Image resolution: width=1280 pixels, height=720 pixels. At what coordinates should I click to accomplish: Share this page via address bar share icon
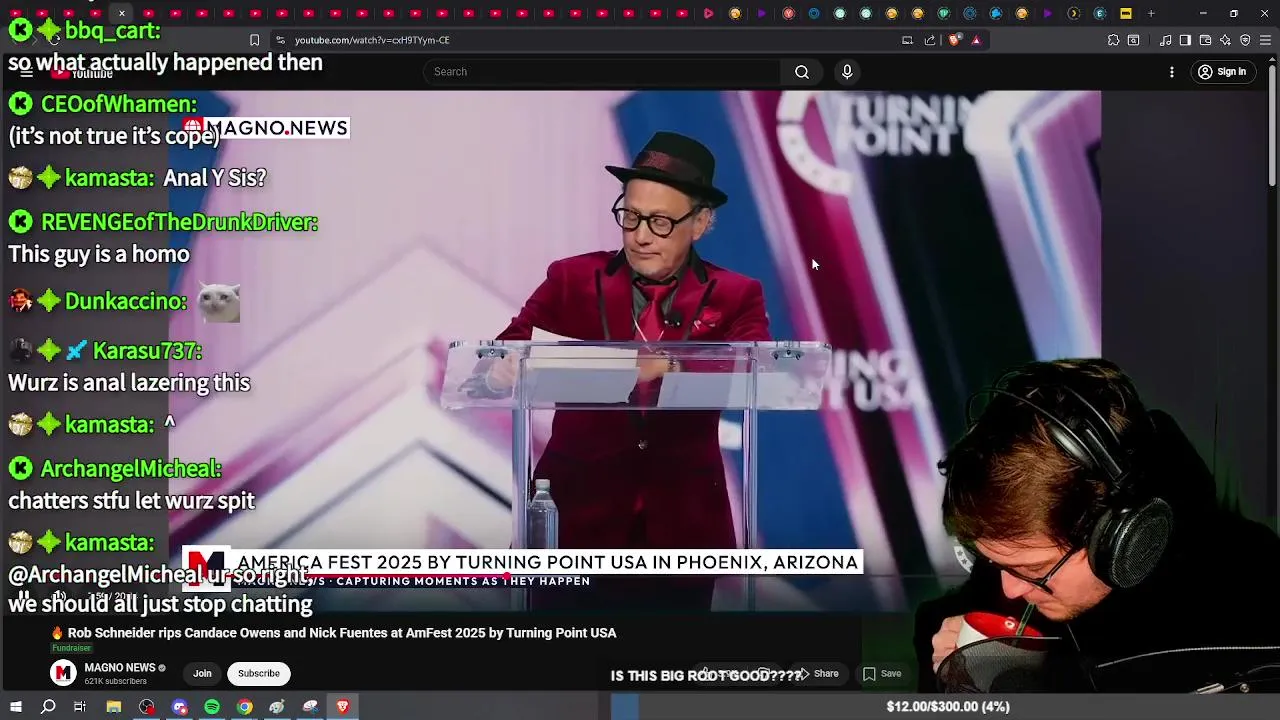coord(930,40)
